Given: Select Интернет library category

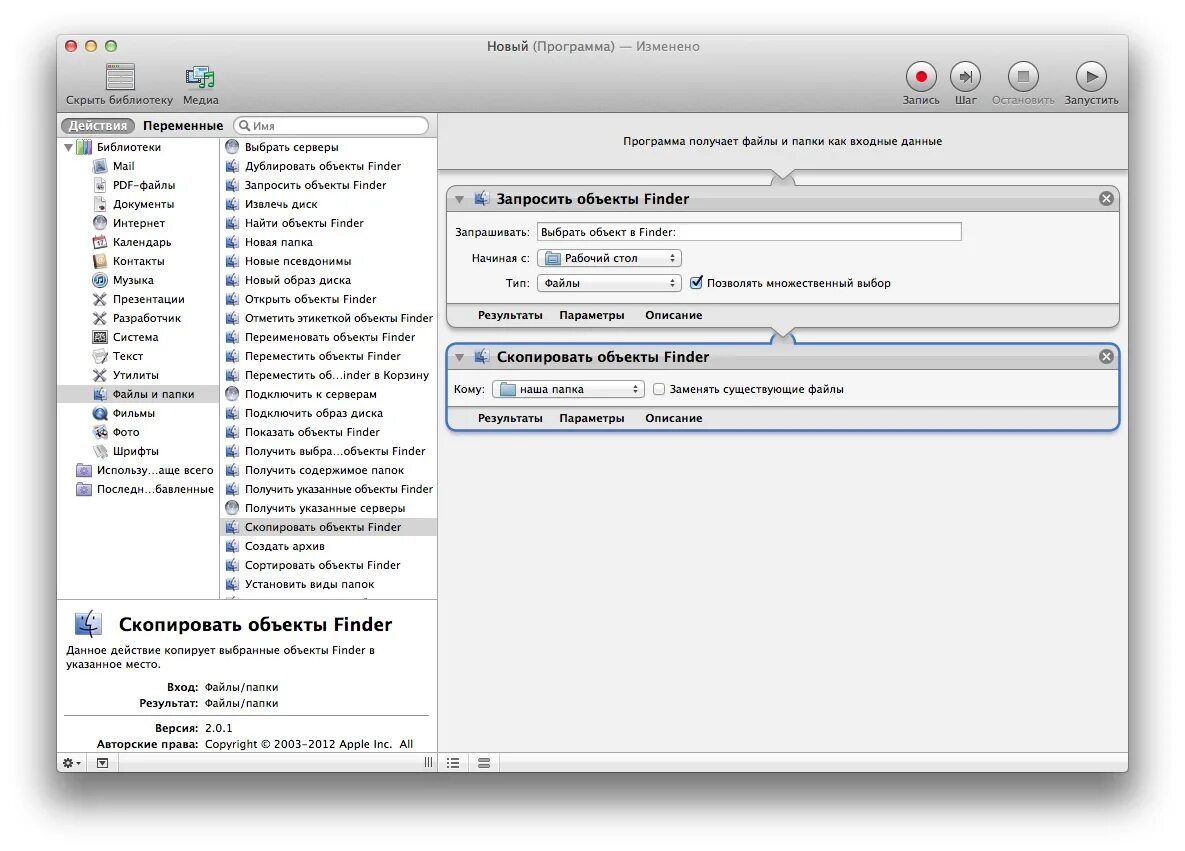Looking at the screenshot, I should click(138, 223).
